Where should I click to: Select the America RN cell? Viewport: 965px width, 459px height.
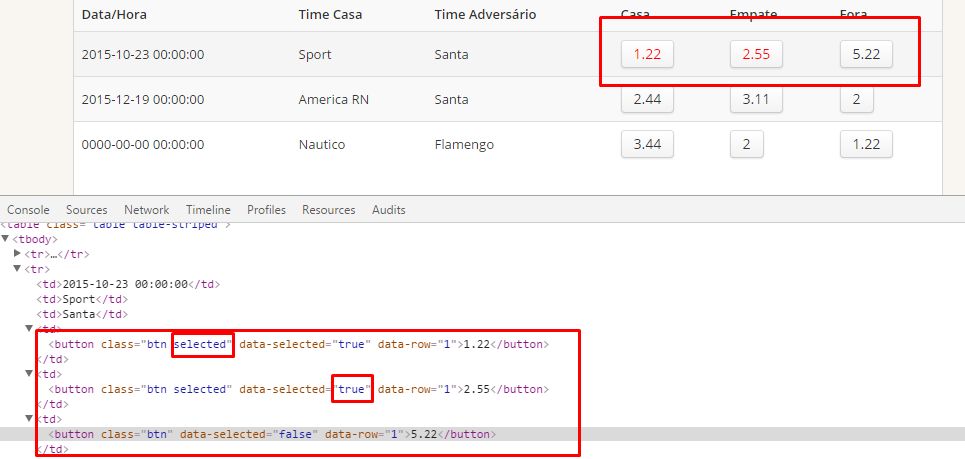334,100
